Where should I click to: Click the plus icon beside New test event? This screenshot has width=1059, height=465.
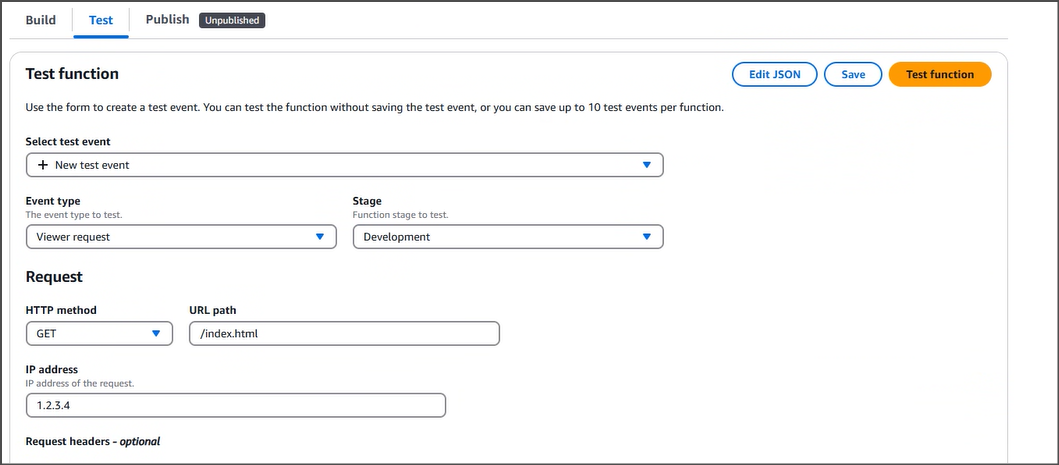pyautogui.click(x=43, y=165)
